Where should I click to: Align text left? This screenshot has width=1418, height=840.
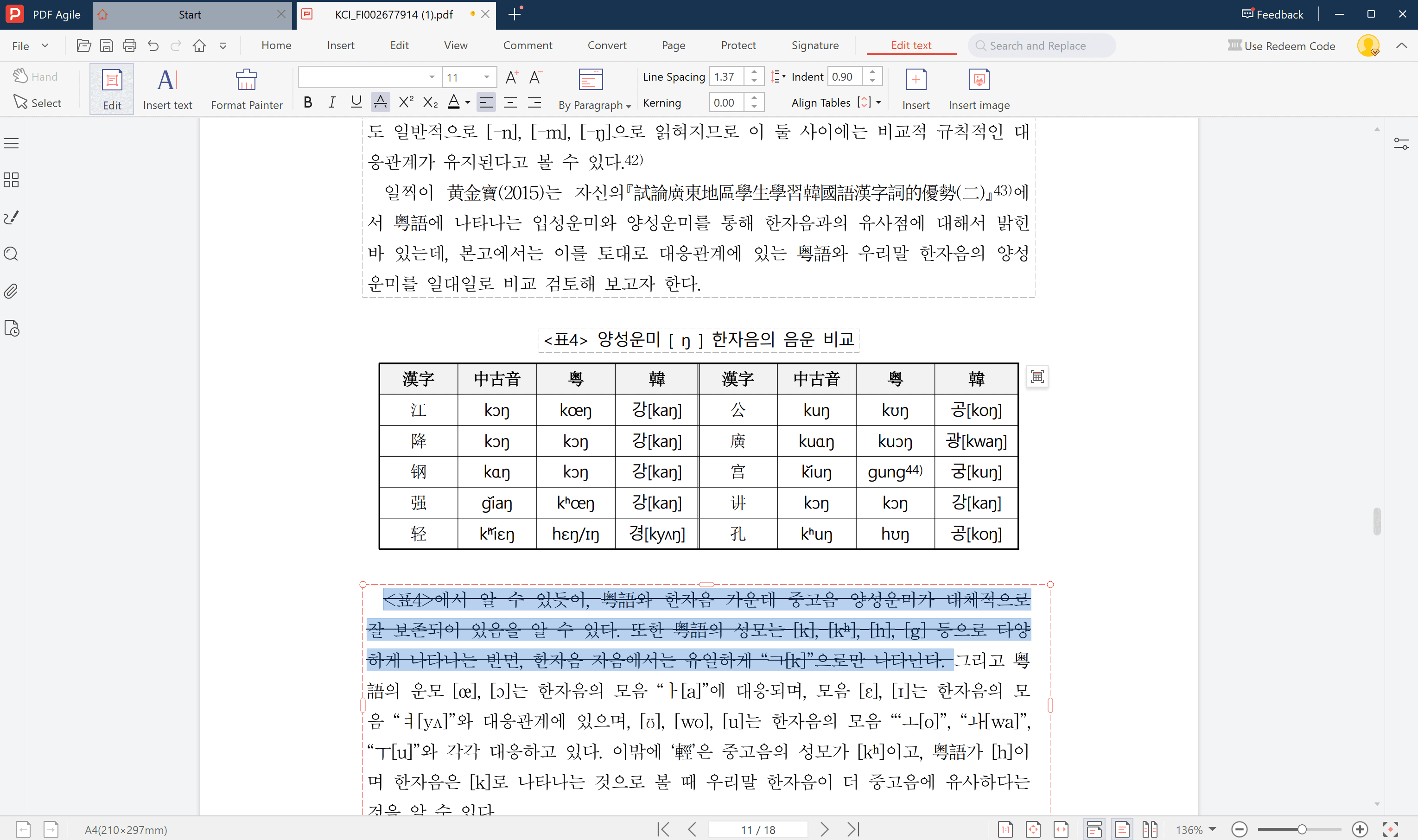coord(486,102)
